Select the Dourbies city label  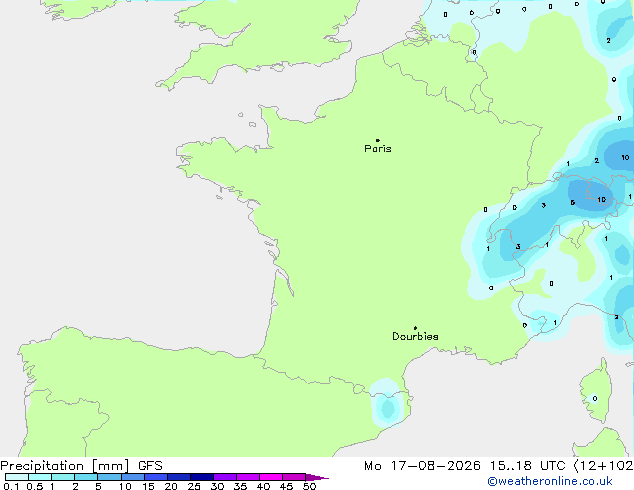415,336
